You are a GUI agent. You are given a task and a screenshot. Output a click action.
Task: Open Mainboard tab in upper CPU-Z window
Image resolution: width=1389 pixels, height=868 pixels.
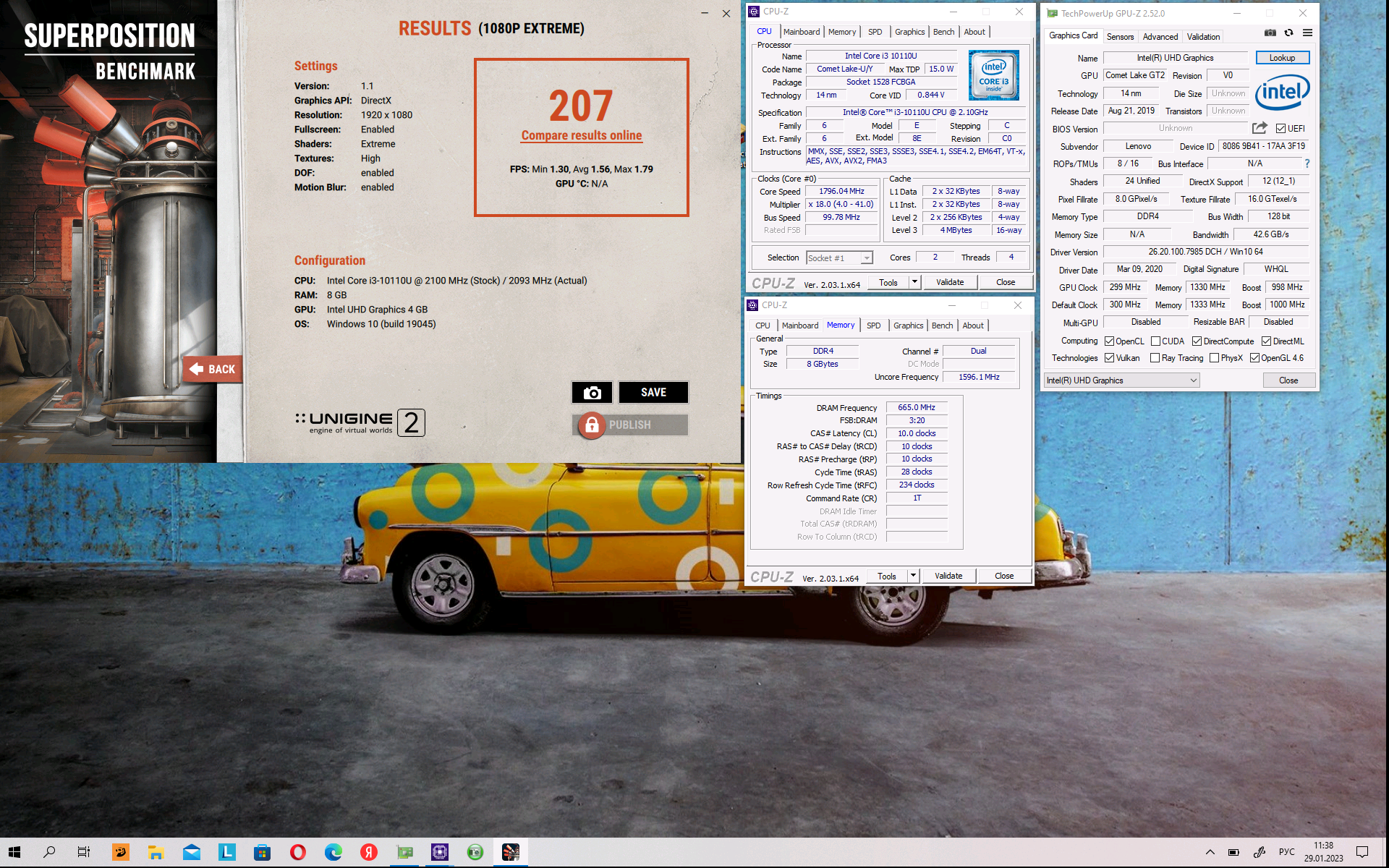pos(802,32)
